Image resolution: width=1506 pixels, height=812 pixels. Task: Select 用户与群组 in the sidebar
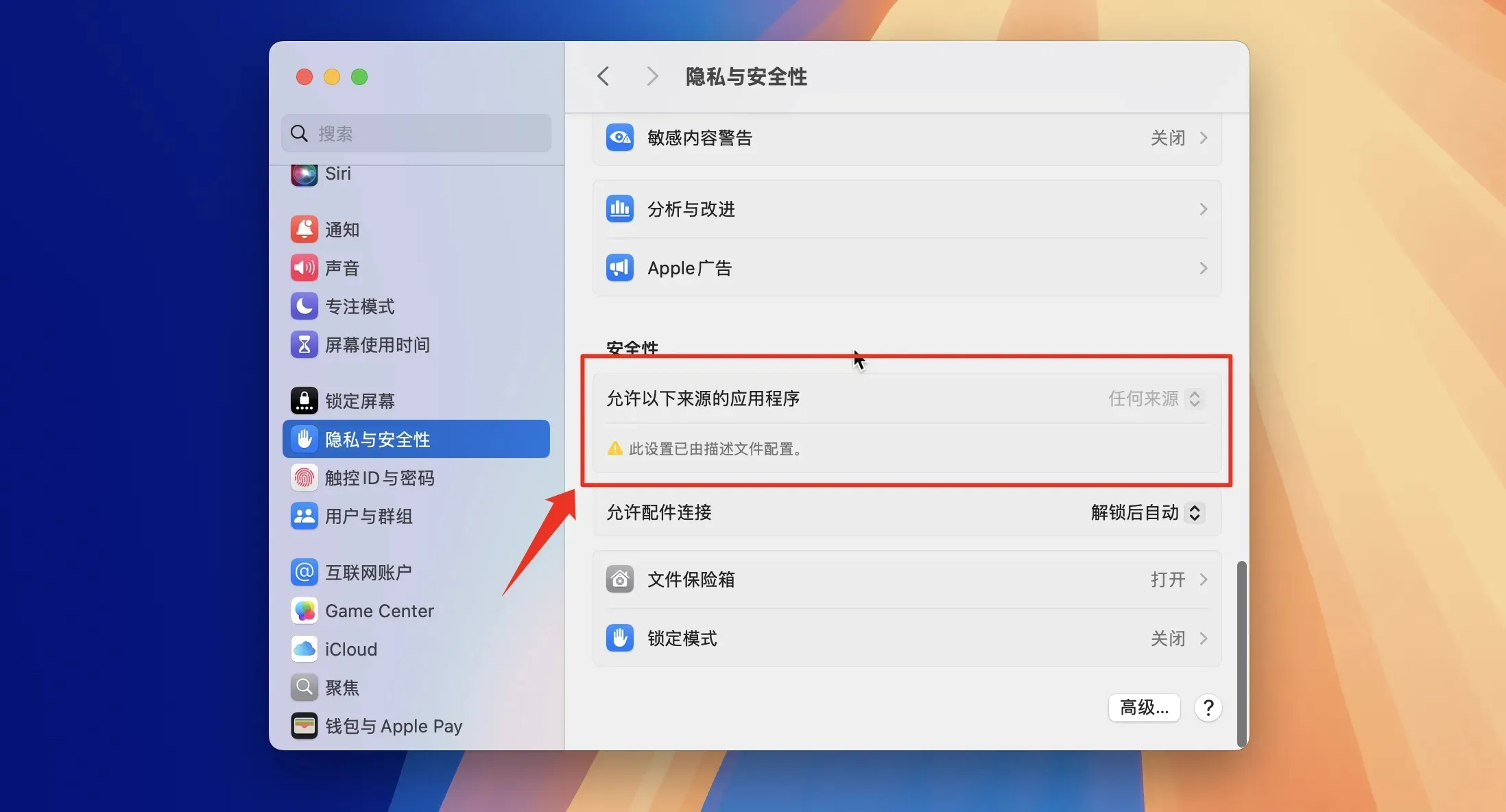[x=368, y=516]
